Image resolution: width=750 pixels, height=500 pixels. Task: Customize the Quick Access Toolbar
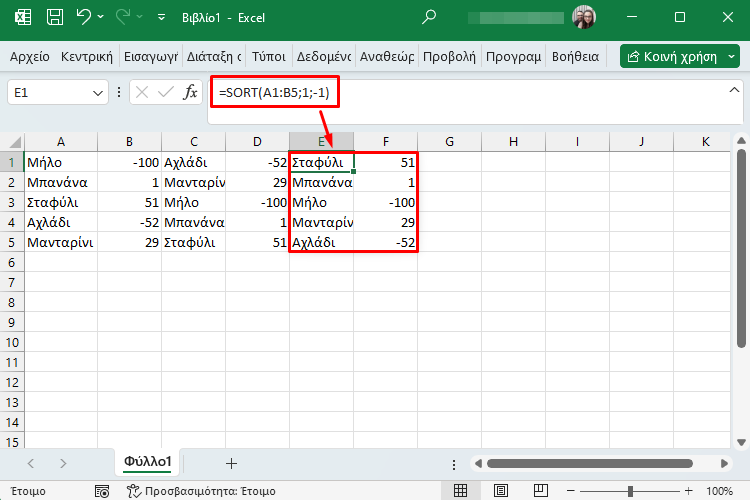(x=161, y=18)
